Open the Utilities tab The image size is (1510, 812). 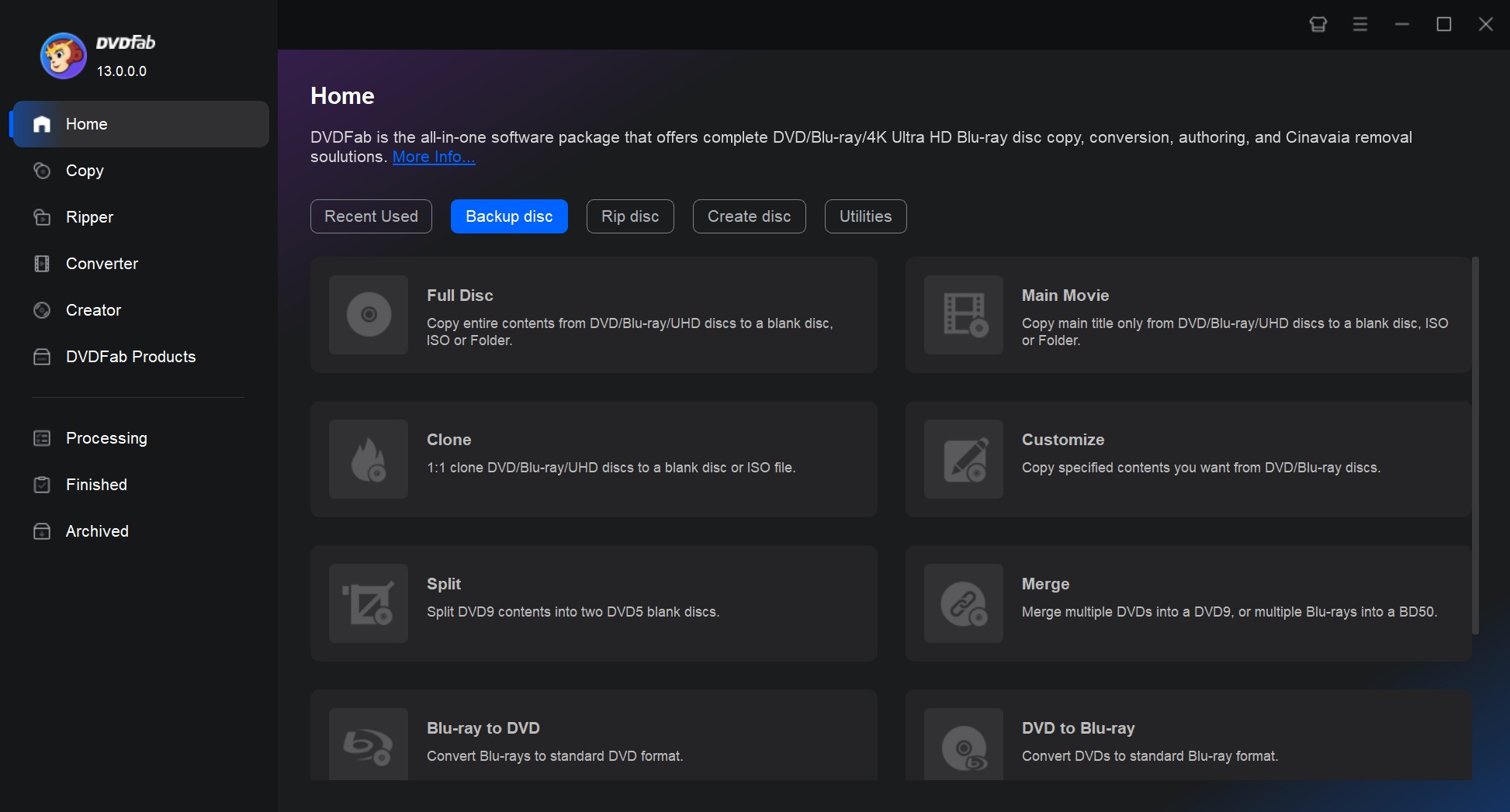[x=865, y=216]
